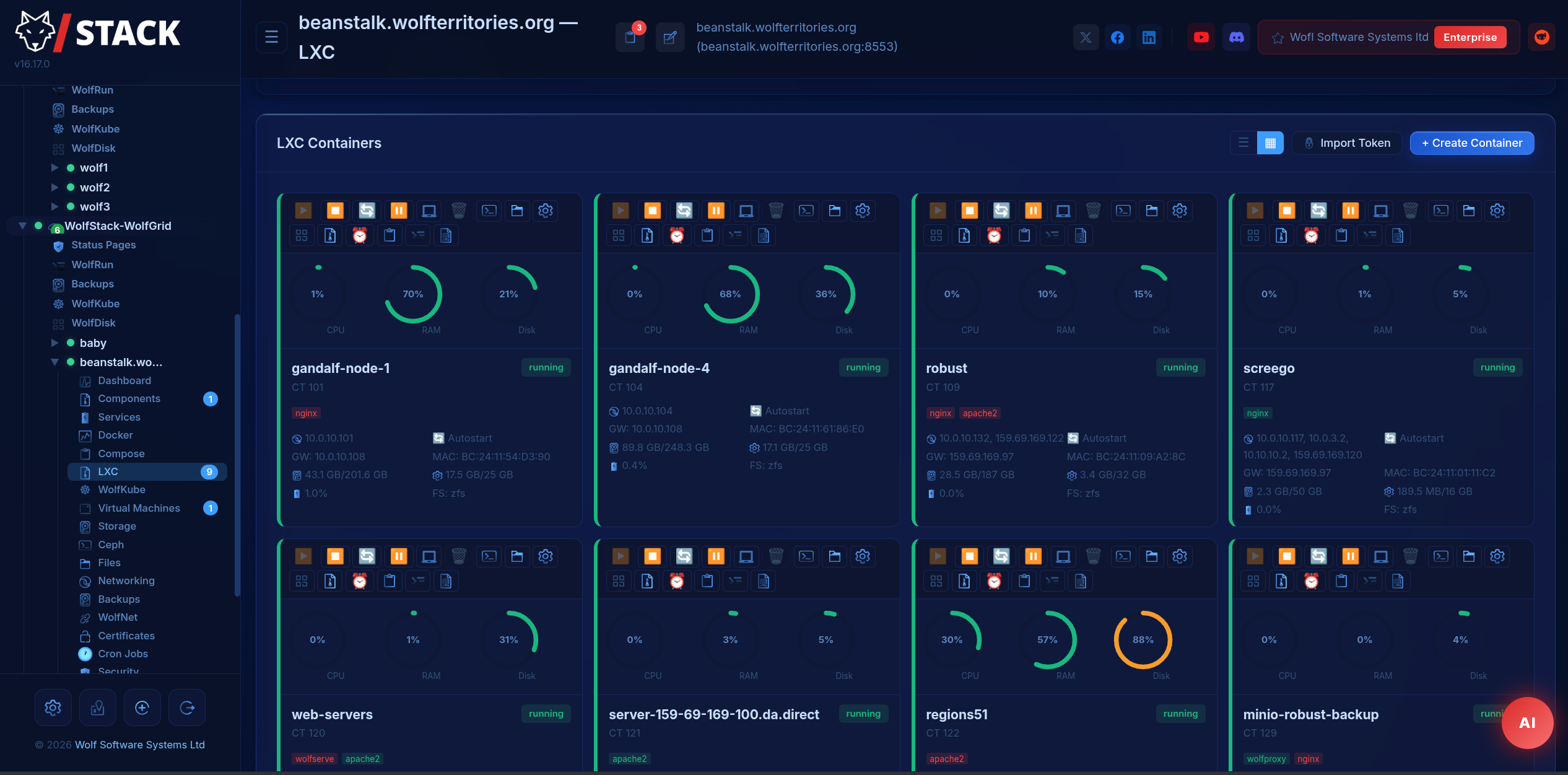Collapse the WolfStack-WolfGrid cluster
The width and height of the screenshot is (1568, 775).
22,225
